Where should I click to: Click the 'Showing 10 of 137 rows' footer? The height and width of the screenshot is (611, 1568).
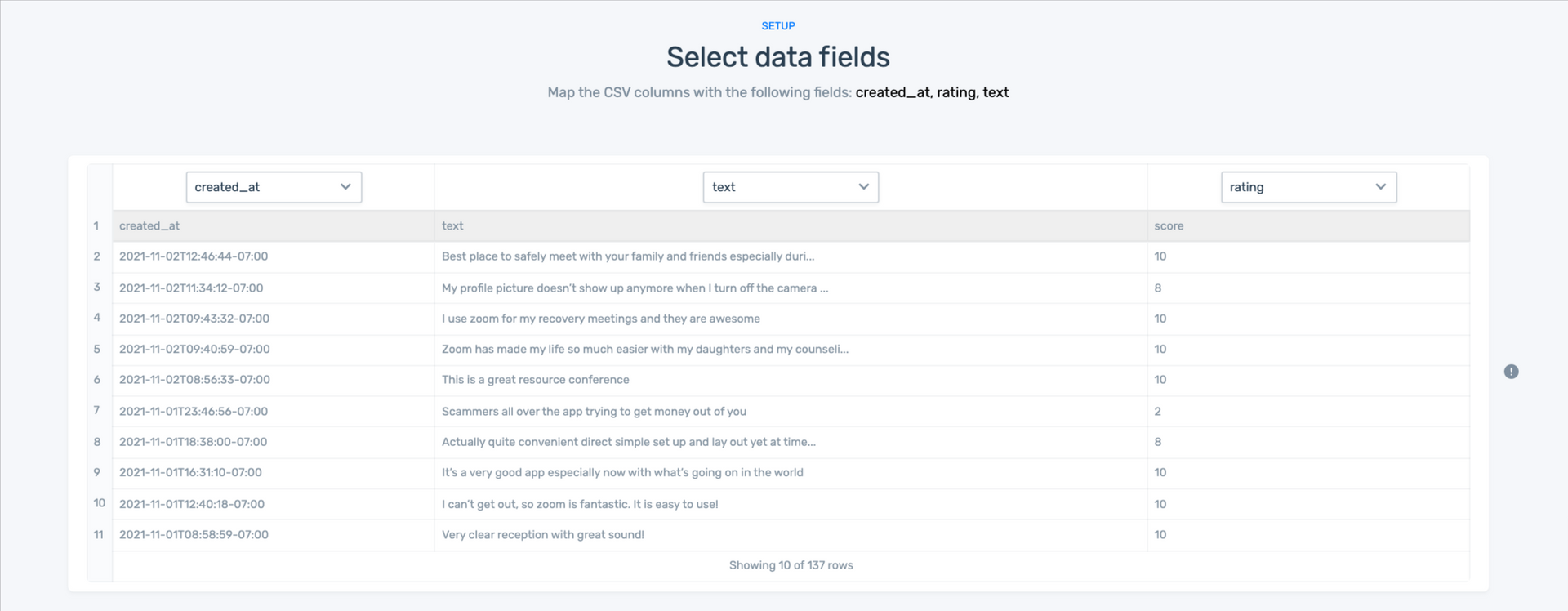(x=791, y=565)
